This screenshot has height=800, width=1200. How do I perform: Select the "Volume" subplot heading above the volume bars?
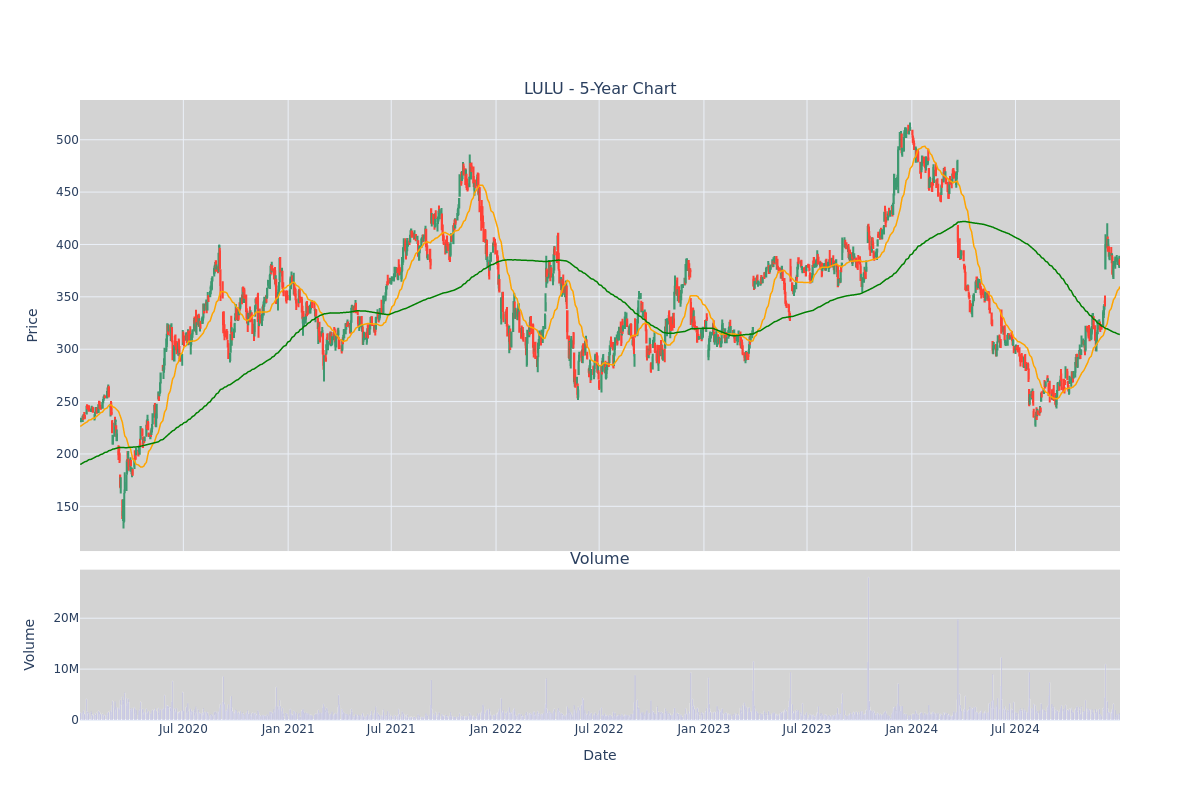(600, 559)
